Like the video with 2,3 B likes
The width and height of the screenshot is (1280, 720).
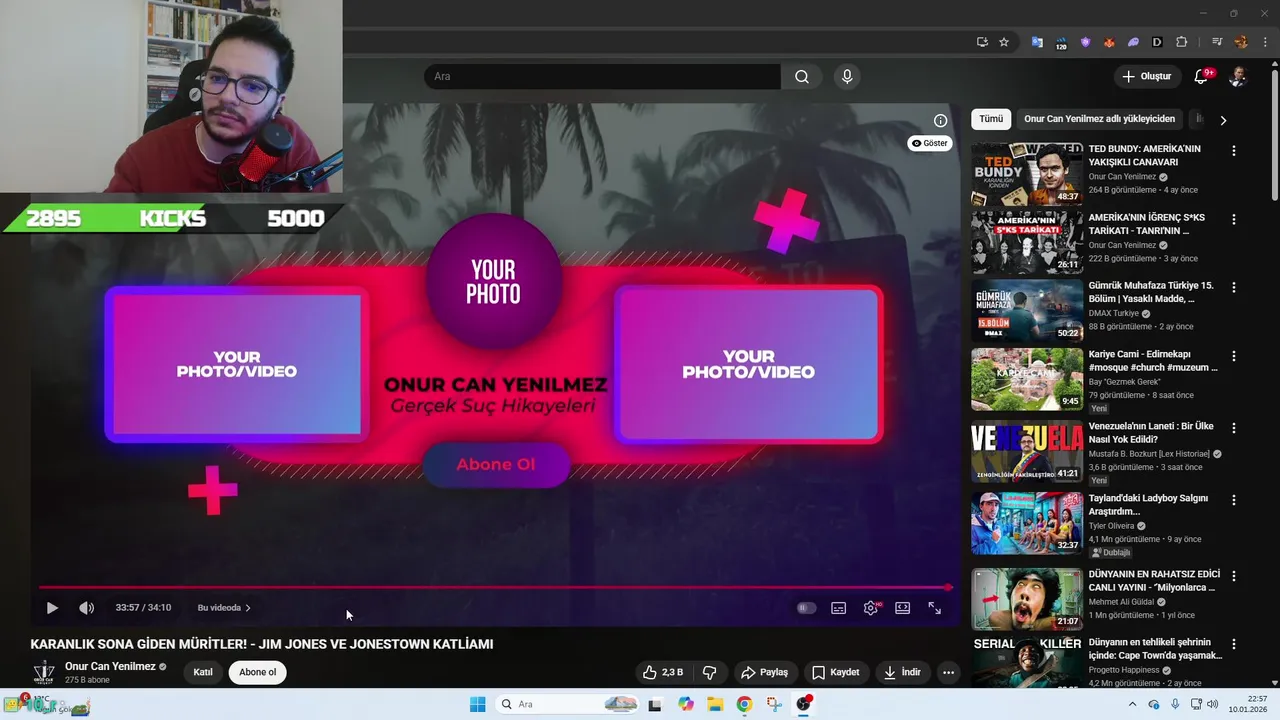click(663, 672)
